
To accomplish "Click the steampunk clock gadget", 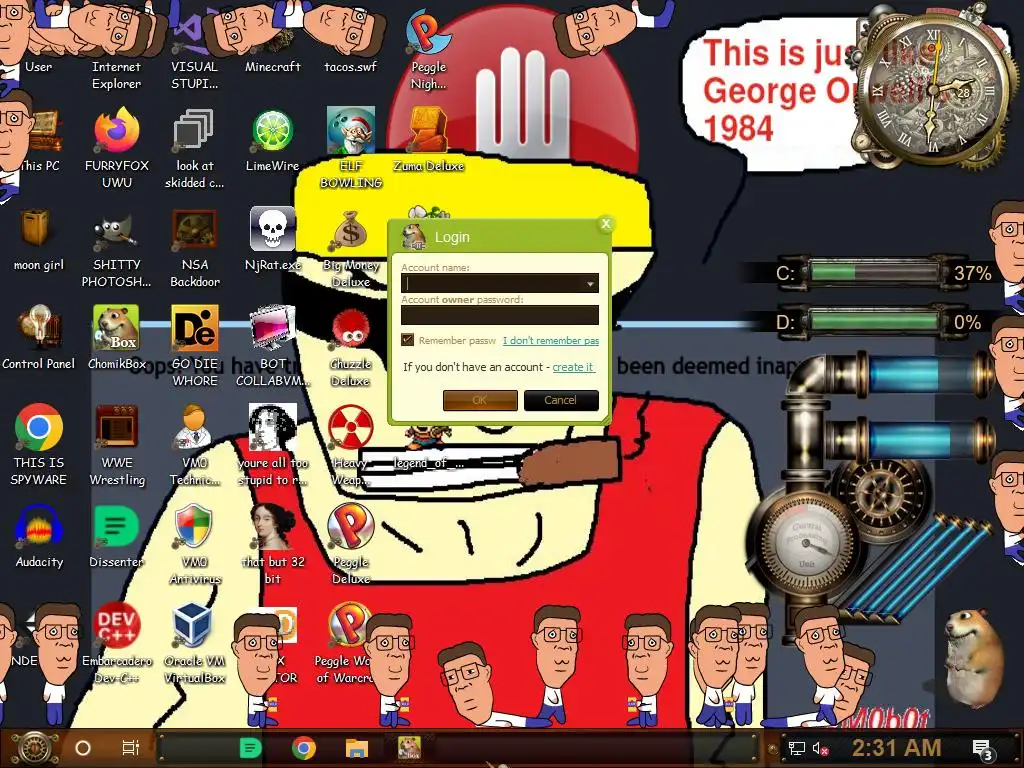I will pos(934,88).
